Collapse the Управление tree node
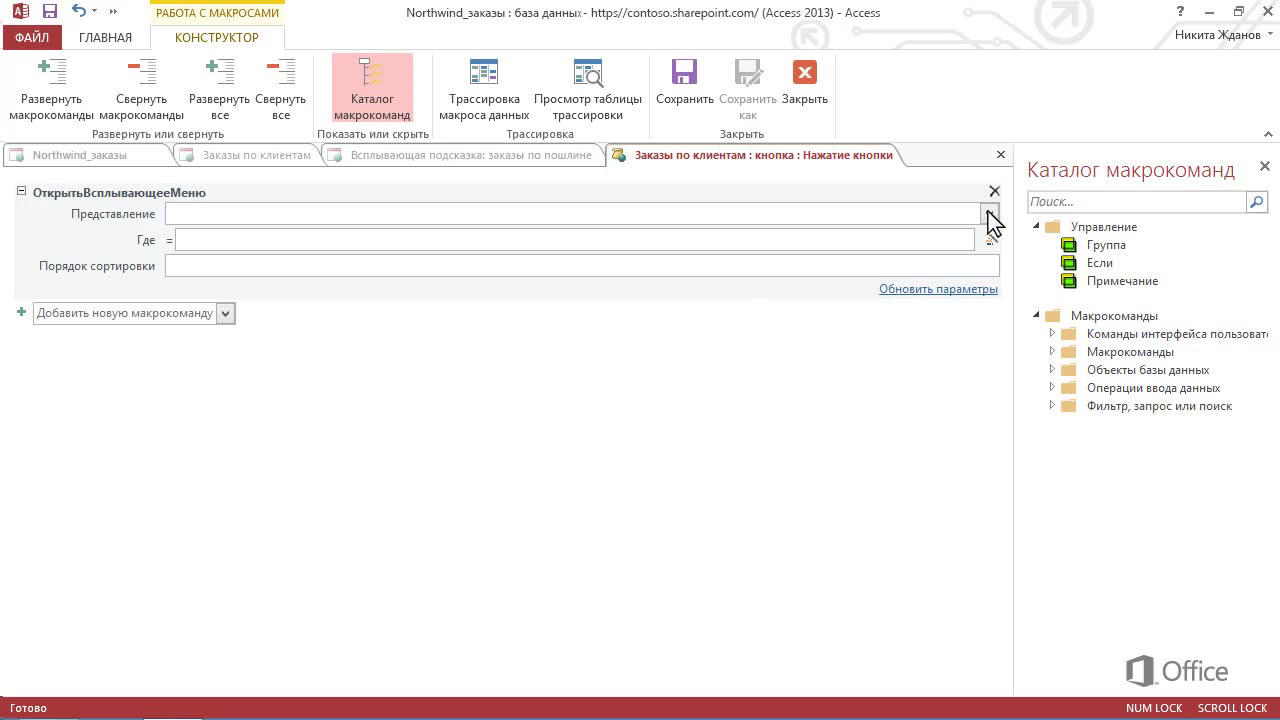Image resolution: width=1280 pixels, height=720 pixels. 1036,226
